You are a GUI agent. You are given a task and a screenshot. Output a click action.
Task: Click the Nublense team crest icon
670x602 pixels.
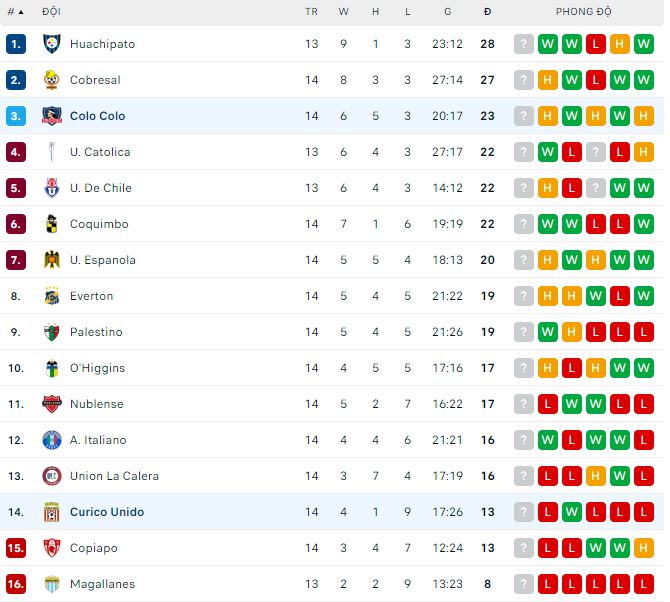(x=52, y=404)
